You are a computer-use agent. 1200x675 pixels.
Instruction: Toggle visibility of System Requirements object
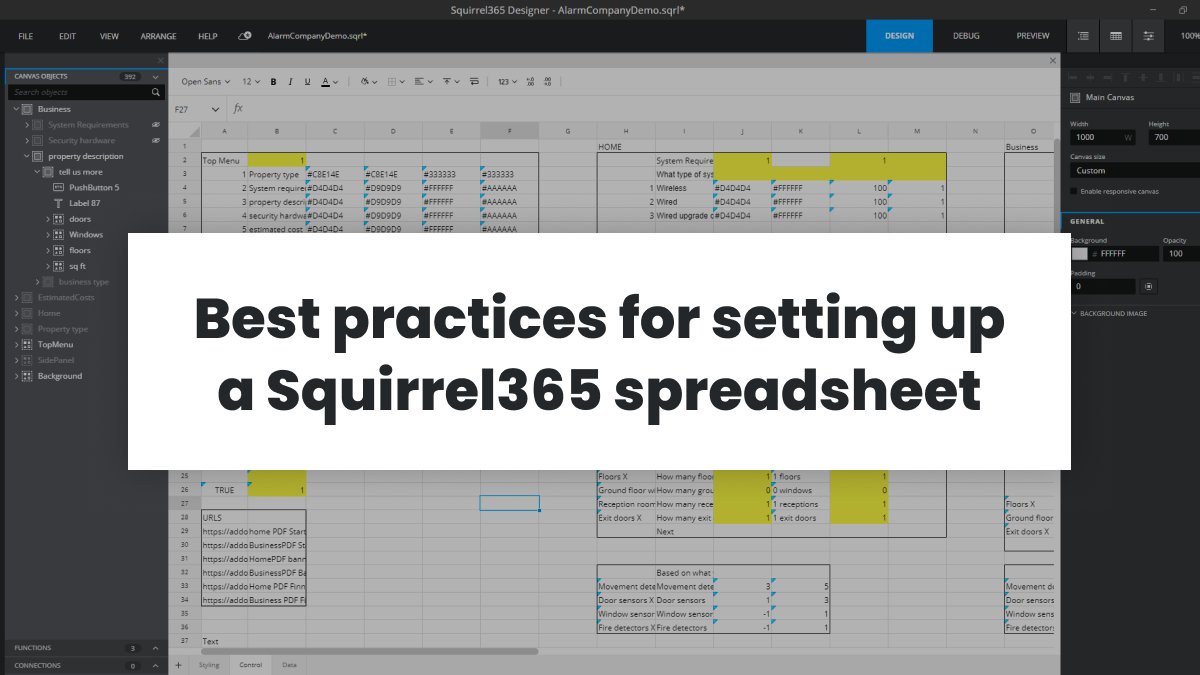click(x=154, y=124)
